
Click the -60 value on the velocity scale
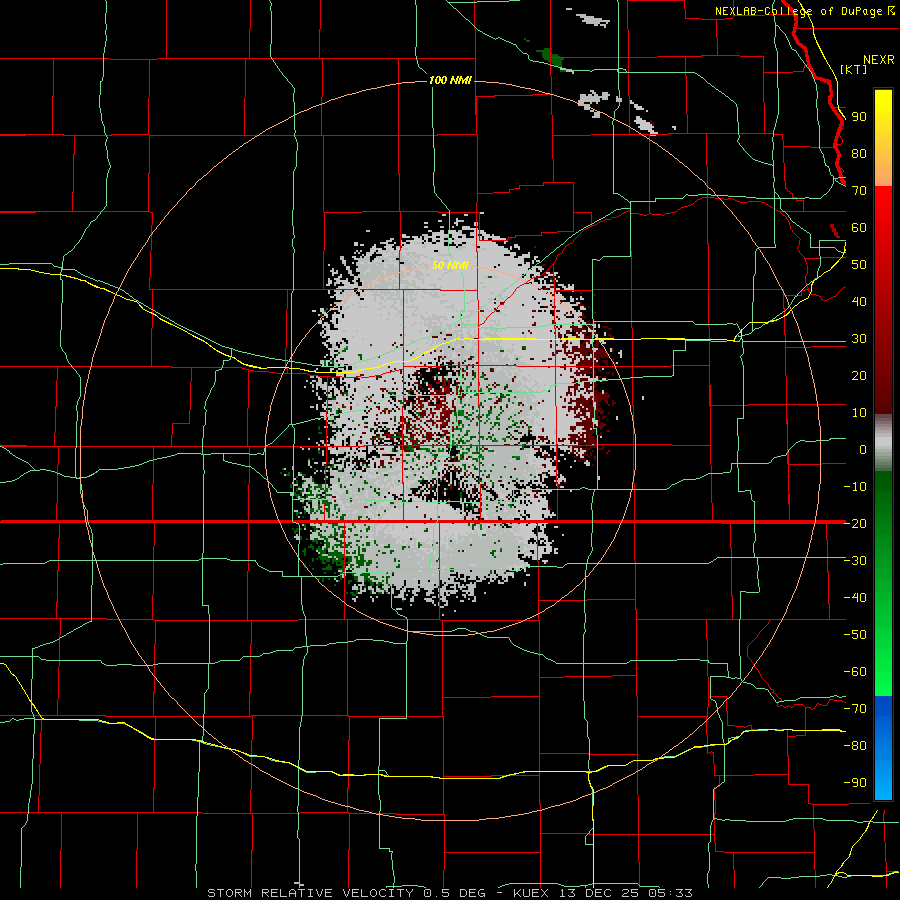(x=855, y=672)
